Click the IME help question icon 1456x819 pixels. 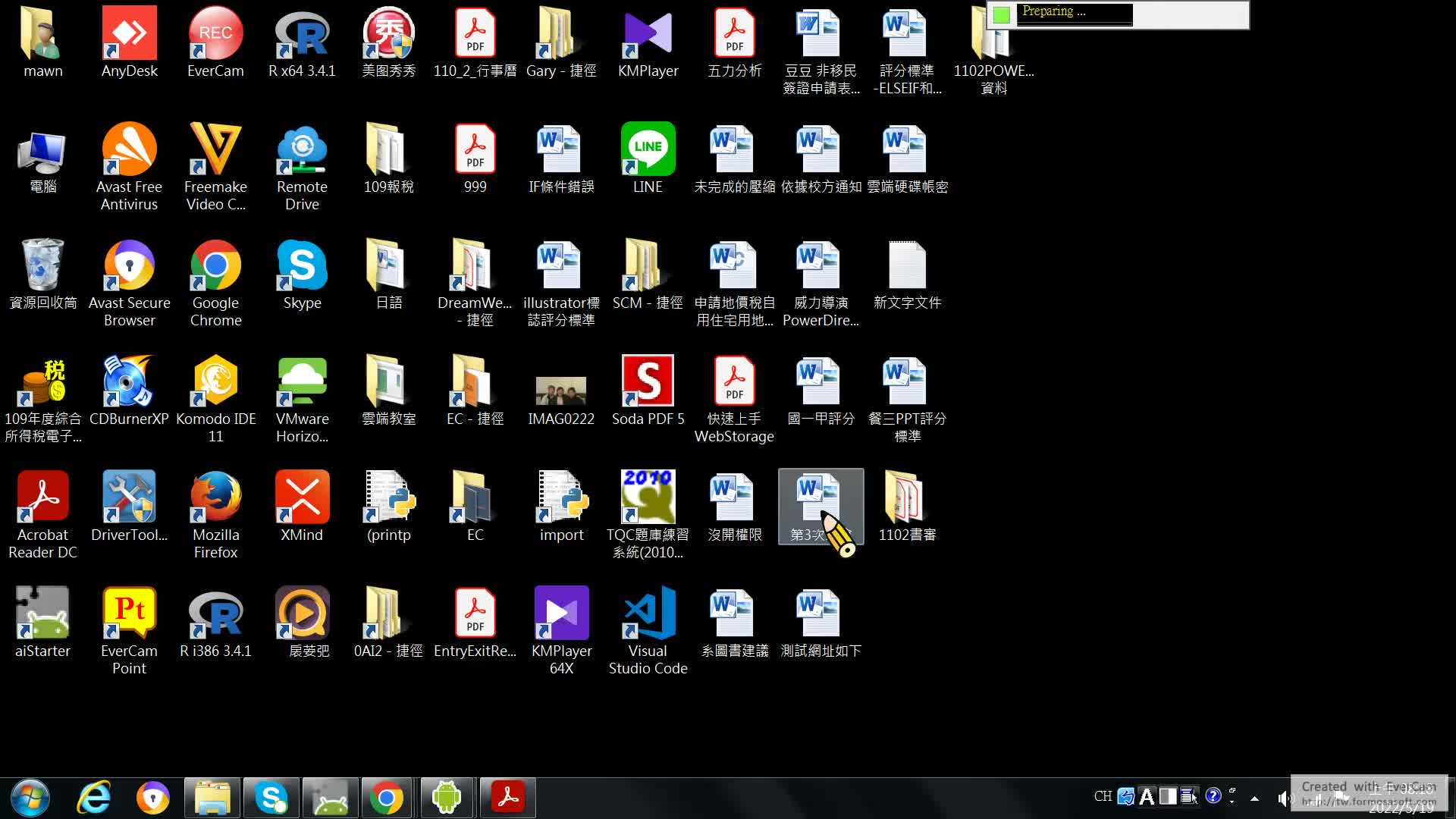(1213, 795)
